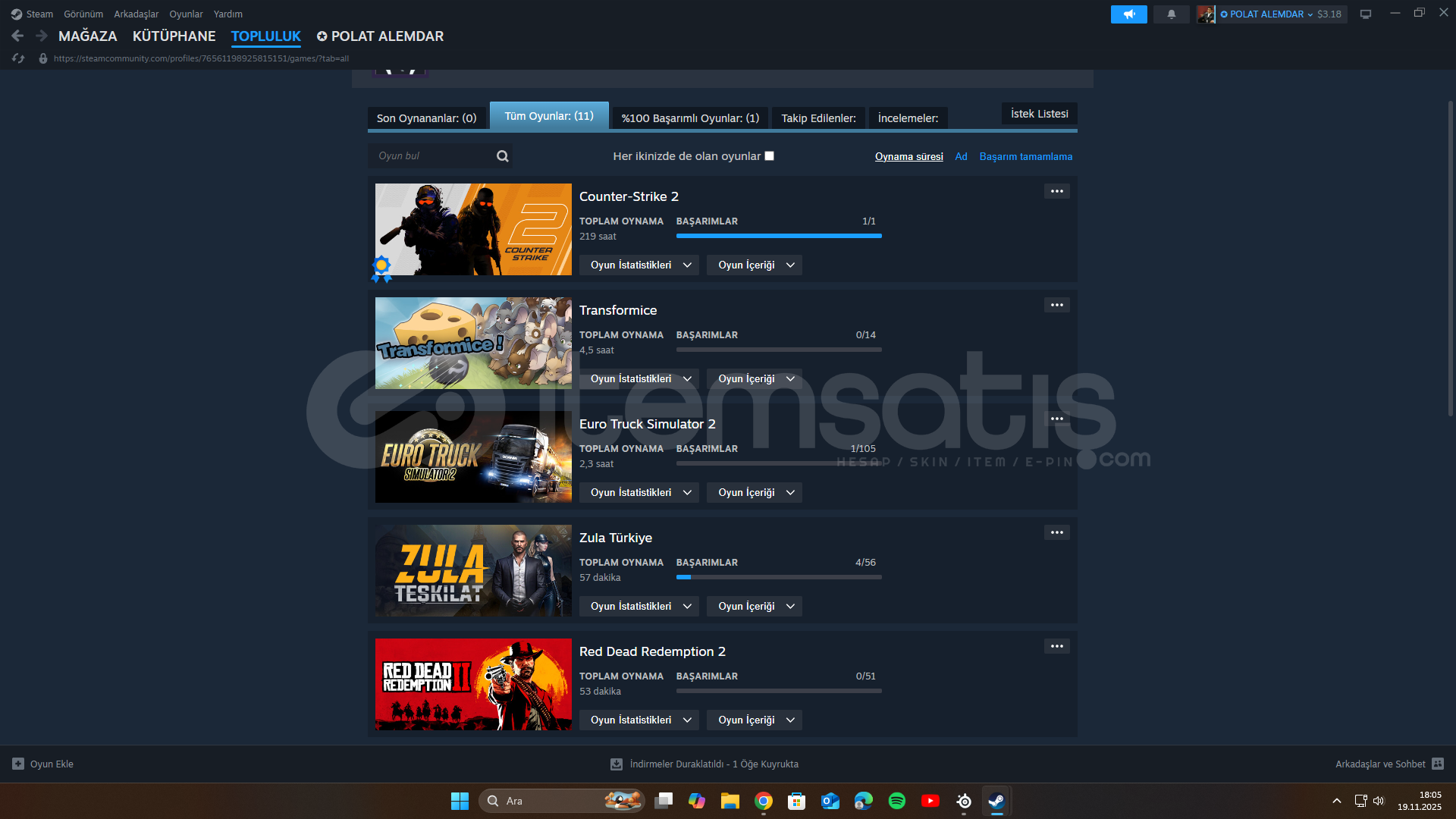The image size is (1456, 819).
Task: Click the page reload icon
Action: pyautogui.click(x=19, y=58)
